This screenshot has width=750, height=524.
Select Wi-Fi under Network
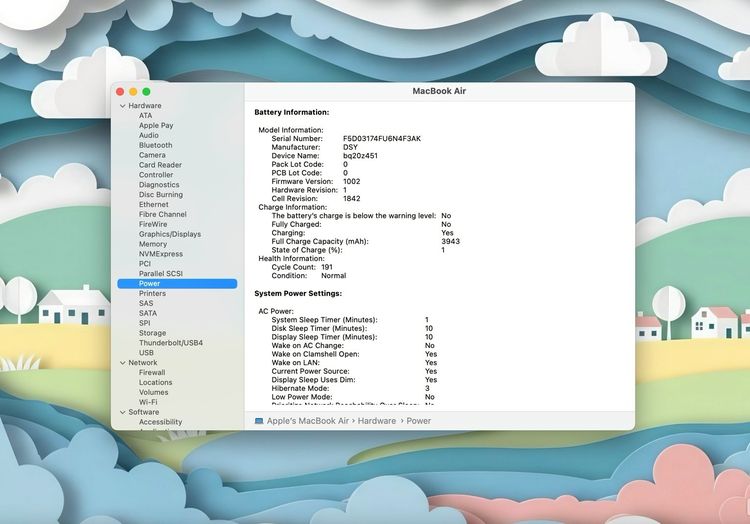pyautogui.click(x=148, y=402)
